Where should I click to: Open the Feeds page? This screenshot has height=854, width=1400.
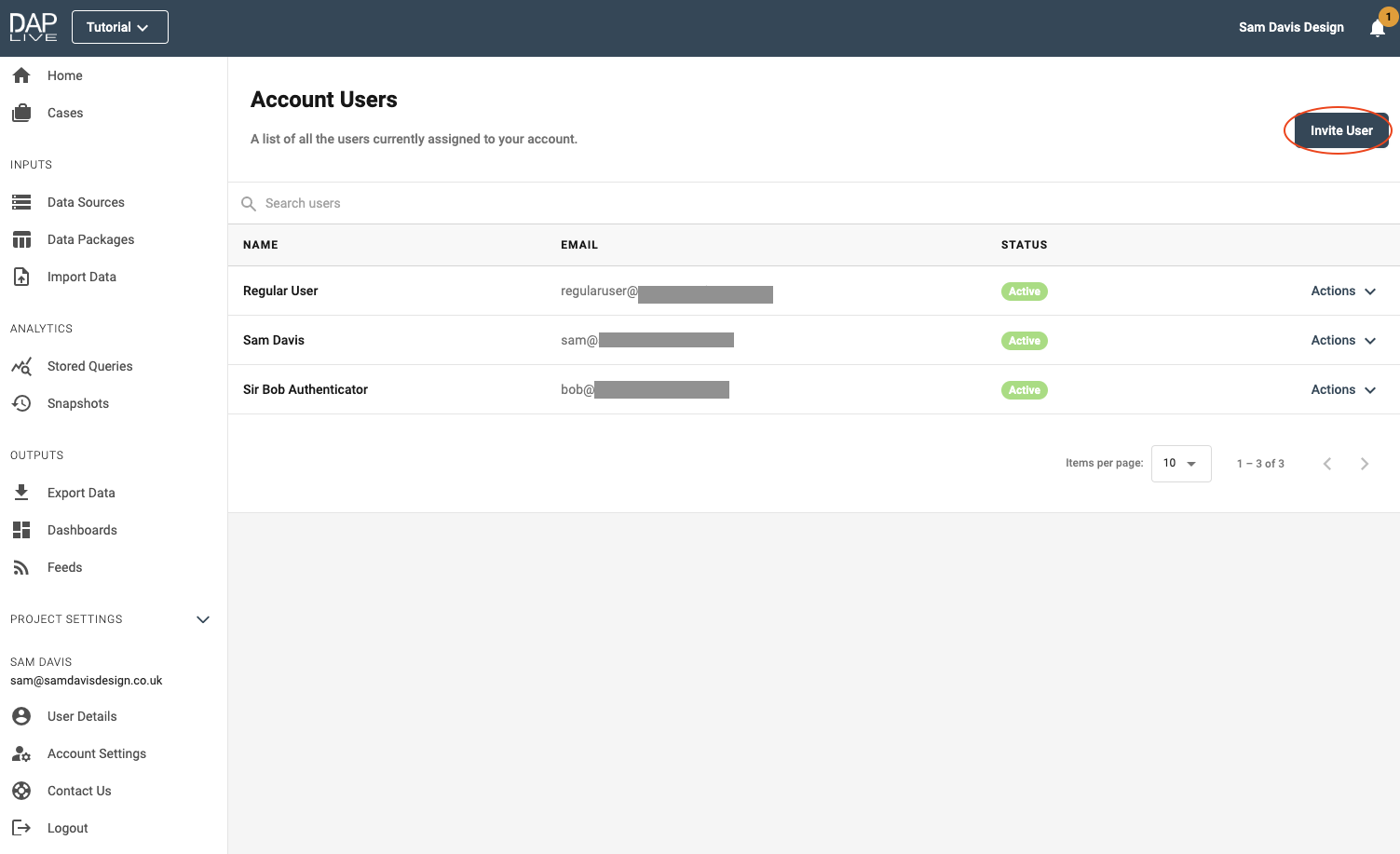[64, 567]
